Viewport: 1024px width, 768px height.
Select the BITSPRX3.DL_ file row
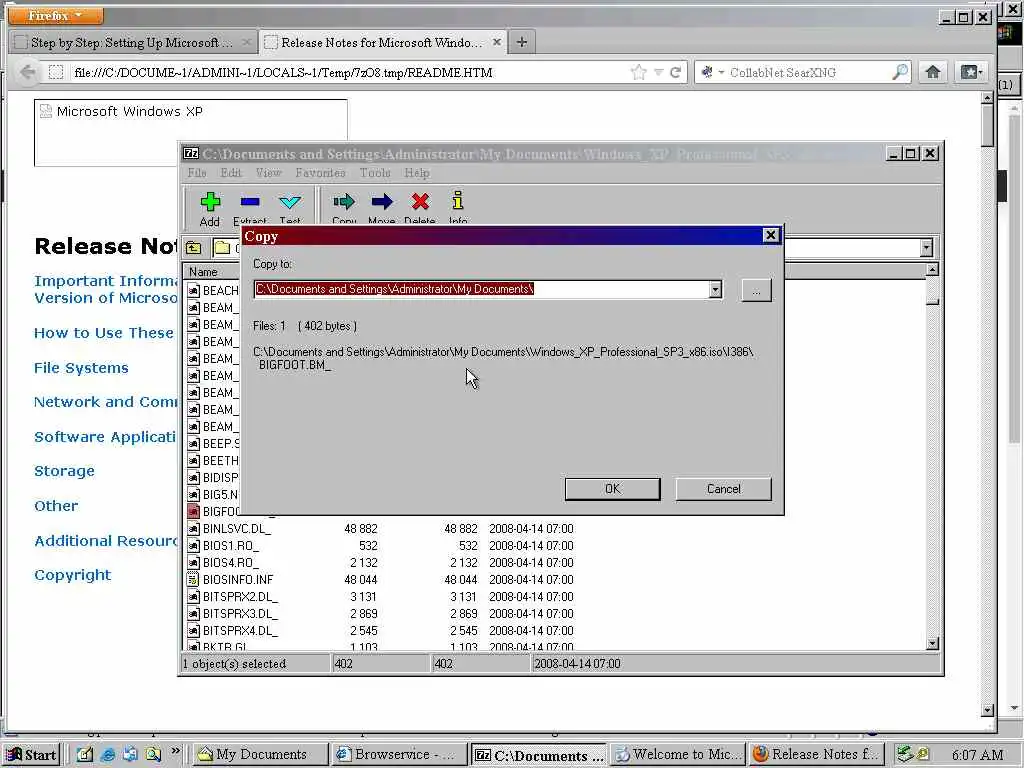pyautogui.click(x=380, y=613)
